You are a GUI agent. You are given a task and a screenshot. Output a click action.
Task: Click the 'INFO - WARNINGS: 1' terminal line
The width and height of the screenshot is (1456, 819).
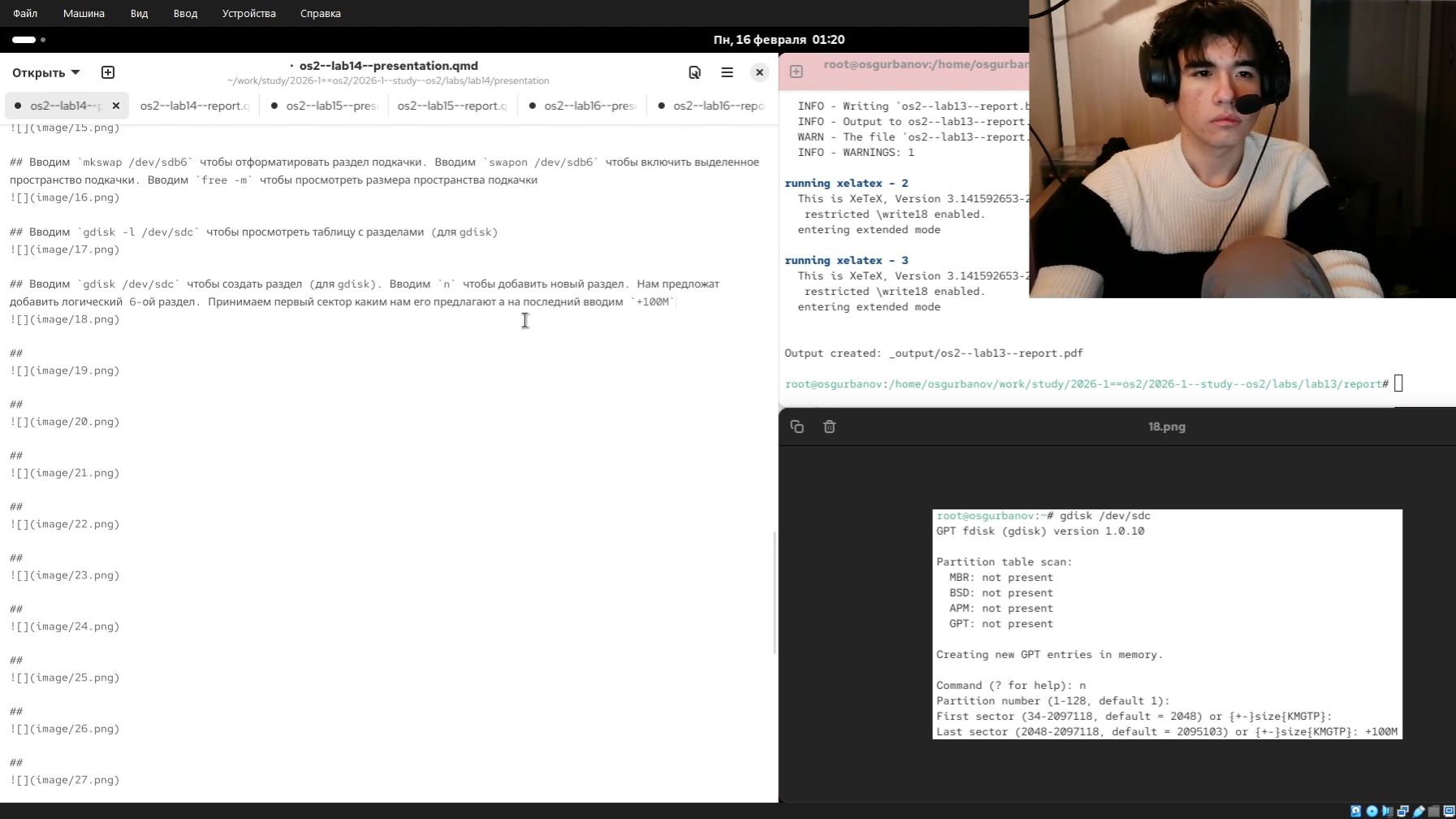pyautogui.click(x=856, y=153)
